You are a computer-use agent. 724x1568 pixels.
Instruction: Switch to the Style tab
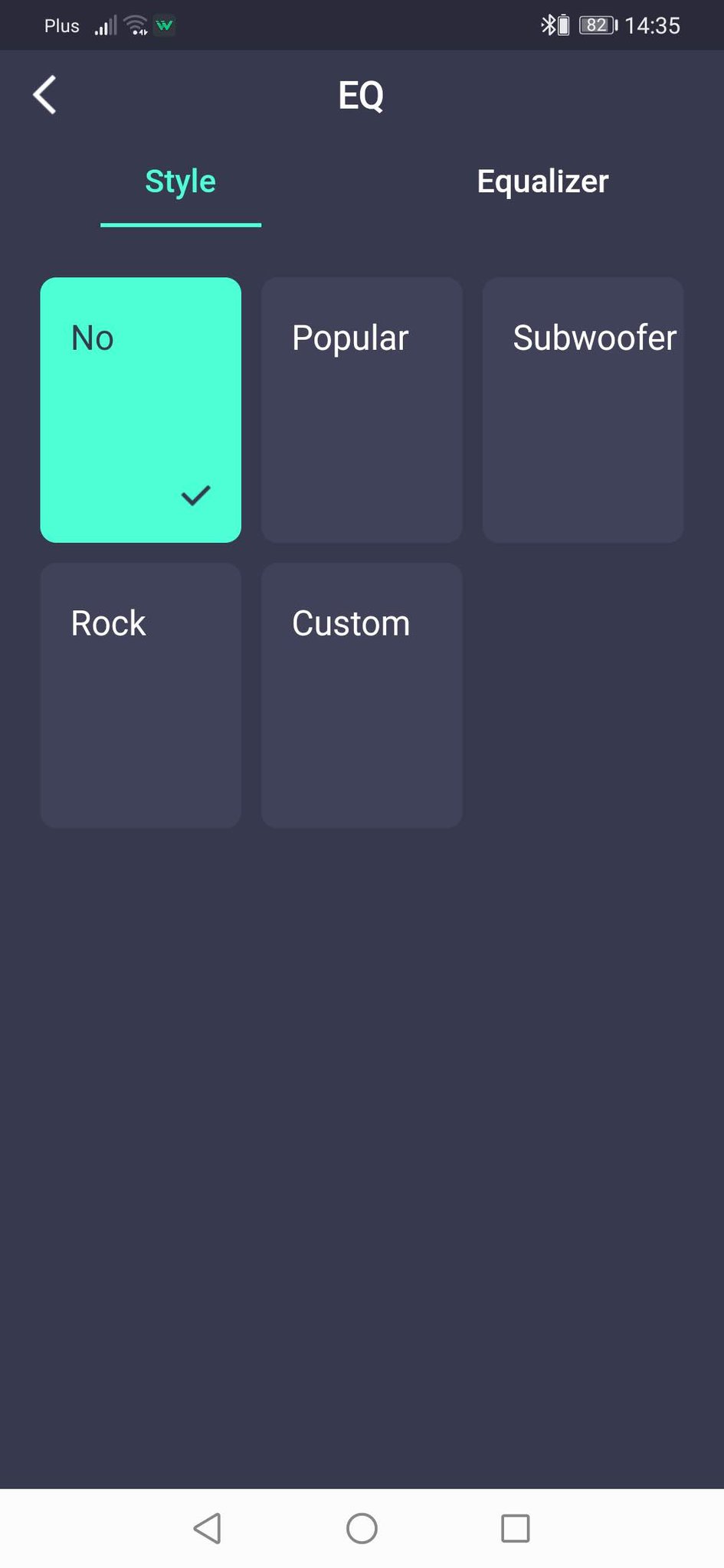click(x=181, y=182)
